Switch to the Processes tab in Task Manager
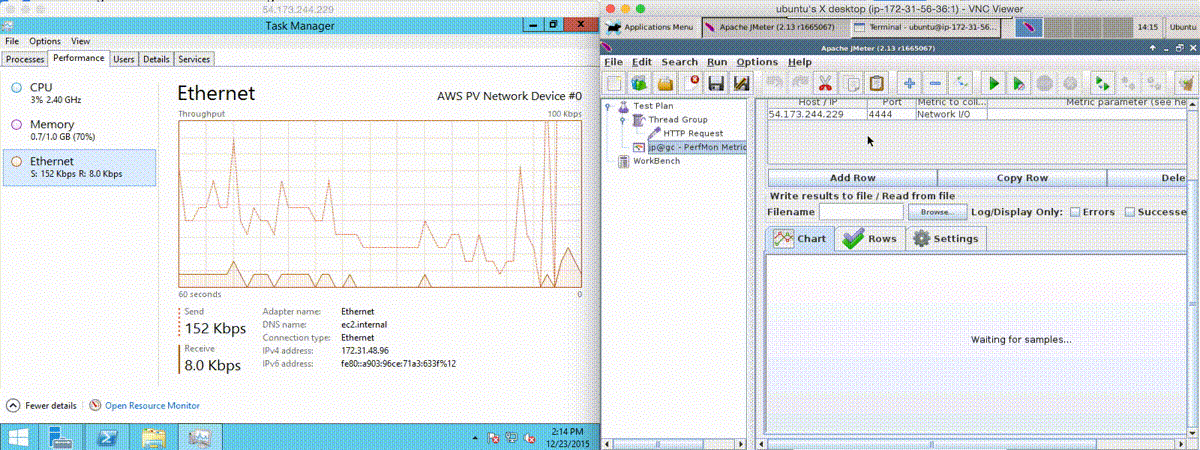Viewport: 1200px width, 450px height. click(26, 60)
